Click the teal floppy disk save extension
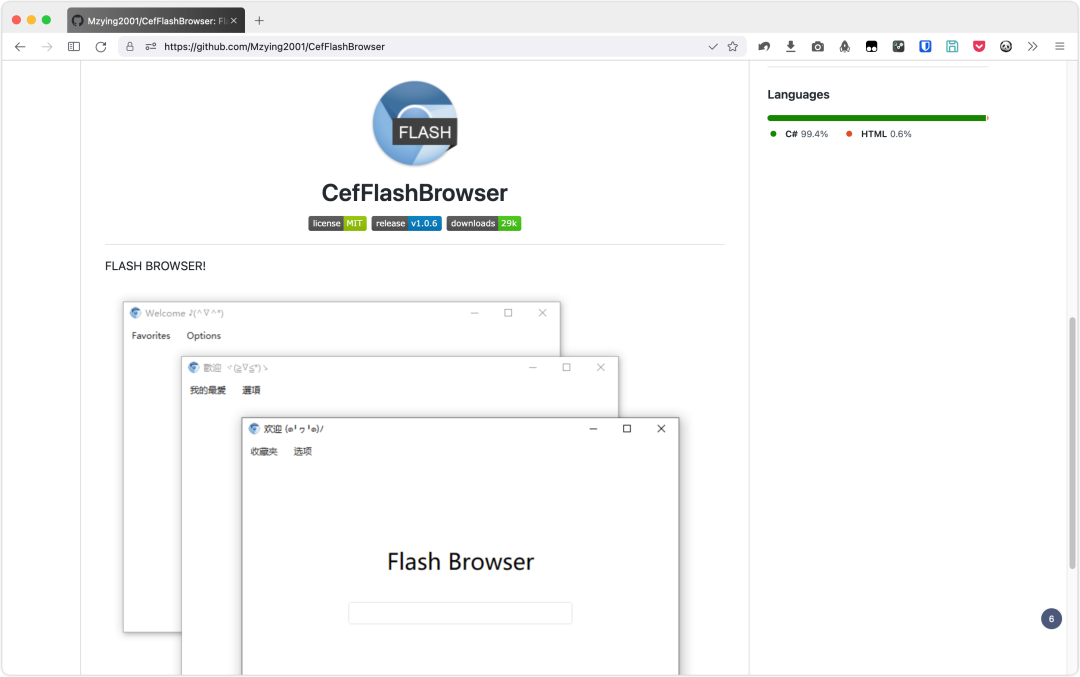The image size is (1080, 677). point(952,47)
